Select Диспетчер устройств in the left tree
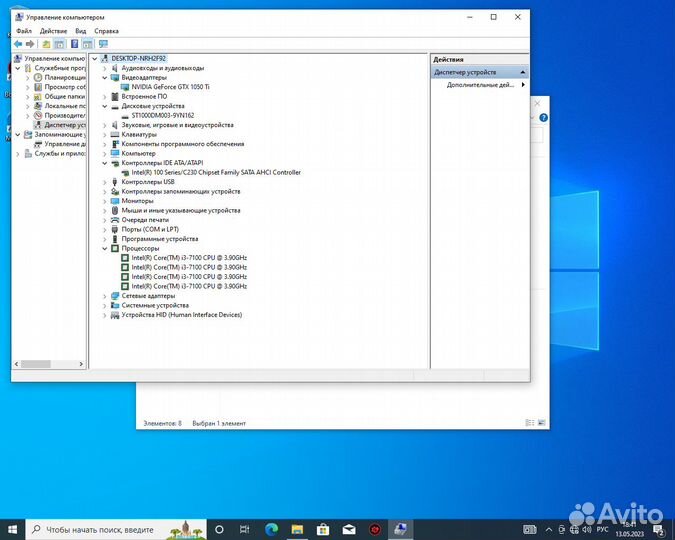 coord(64,125)
